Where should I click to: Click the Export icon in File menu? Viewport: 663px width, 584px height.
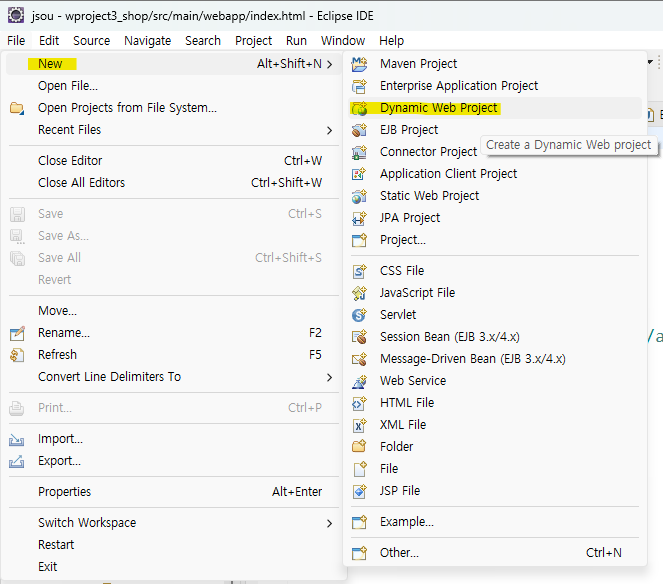[x=16, y=461]
